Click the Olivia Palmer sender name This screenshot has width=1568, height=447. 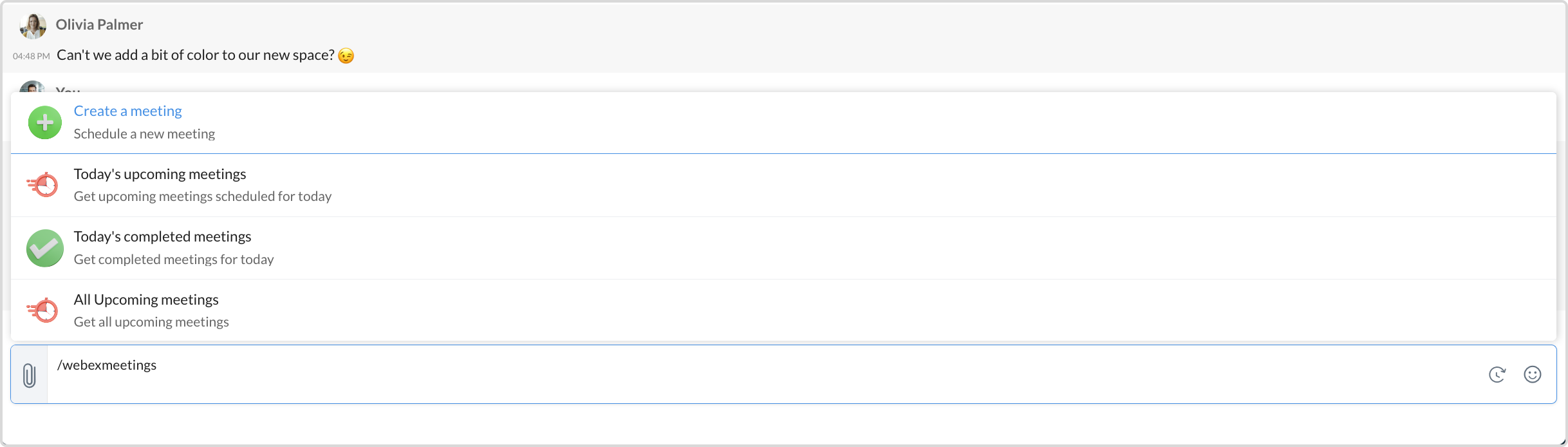pos(99,24)
